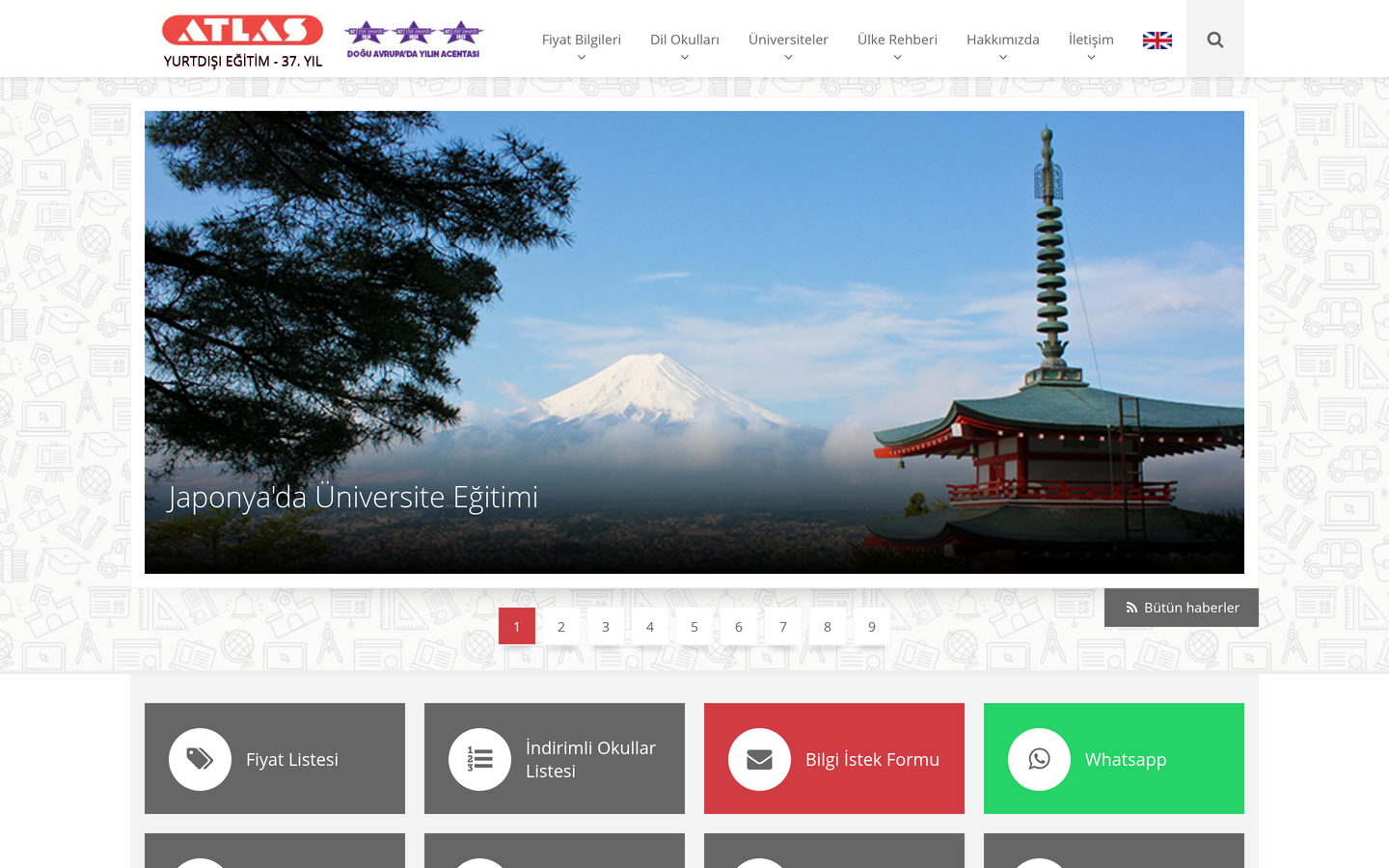Open the Whatsapp tile
Viewport: 1389px width, 868px height.
(x=1114, y=758)
